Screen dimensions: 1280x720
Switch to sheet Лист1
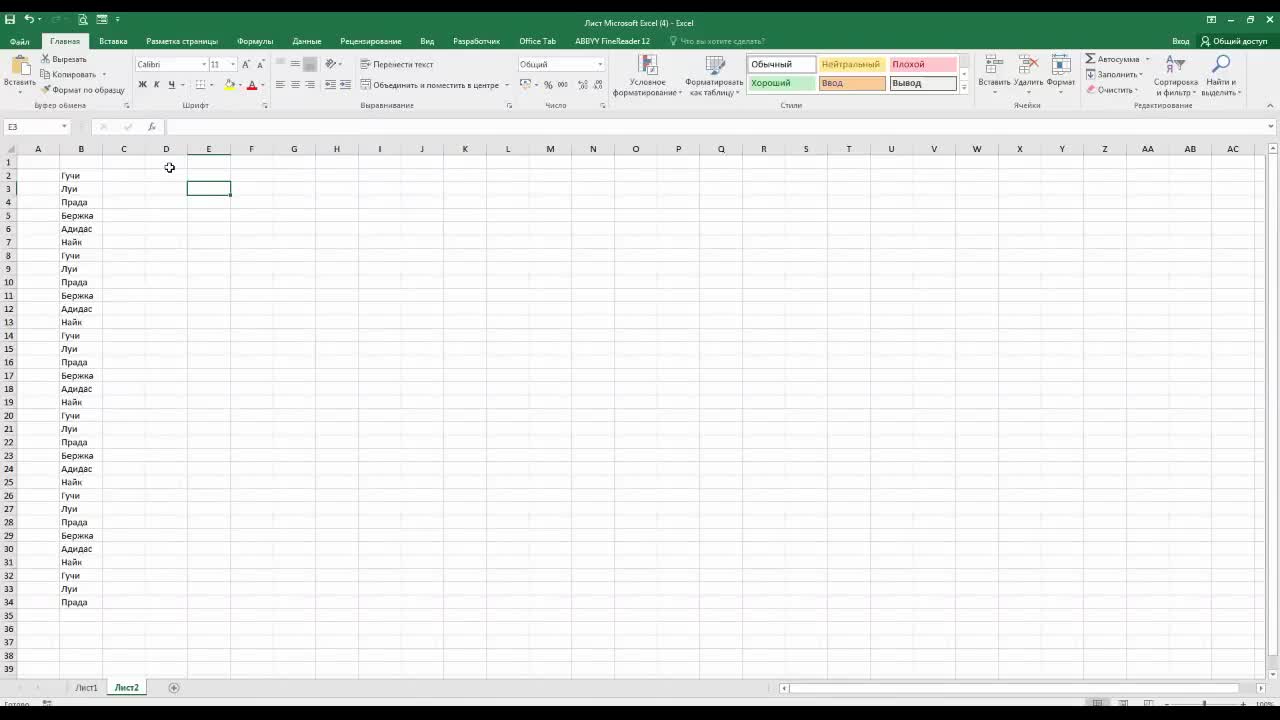87,688
